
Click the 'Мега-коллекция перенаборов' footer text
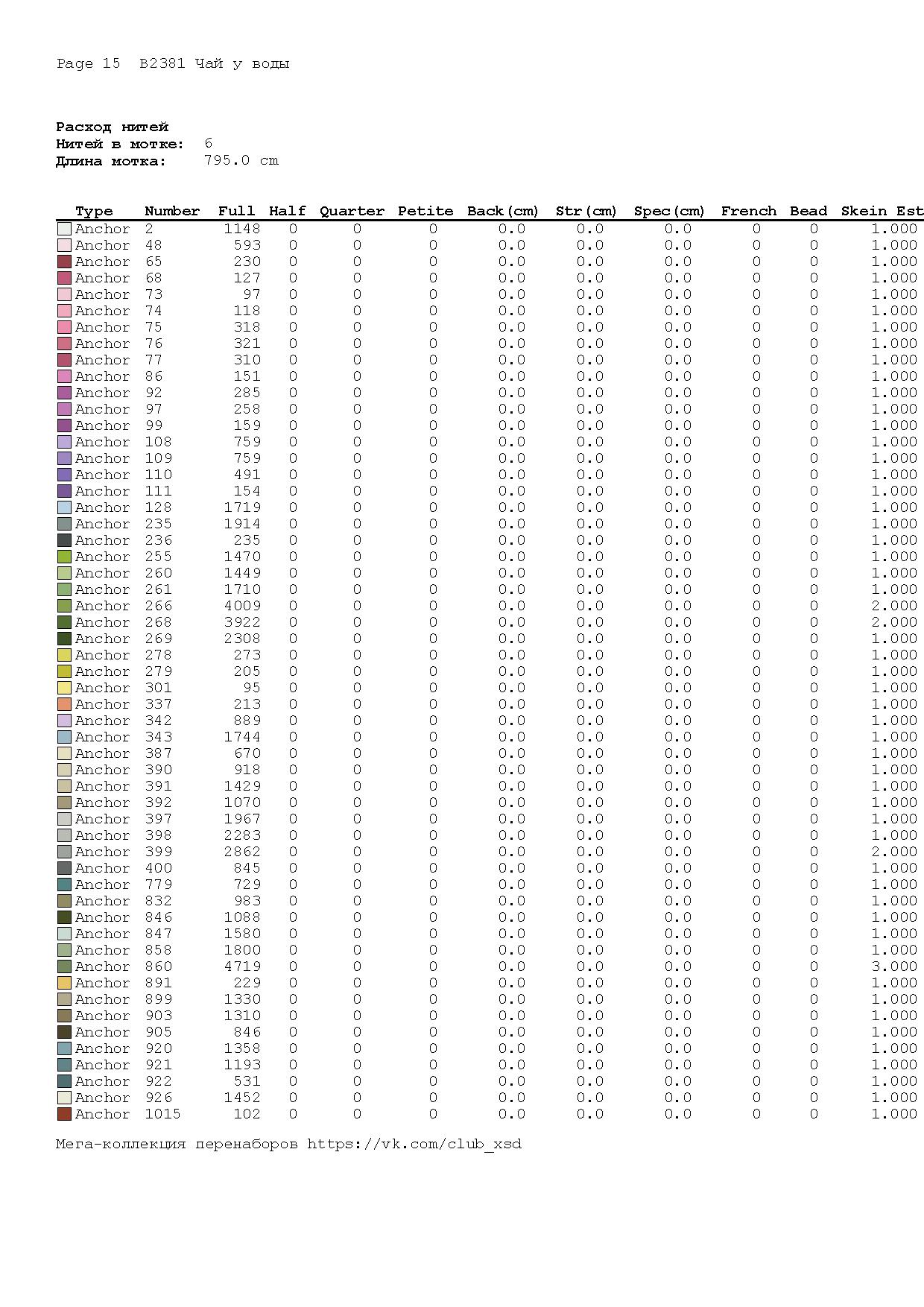tap(177, 1144)
